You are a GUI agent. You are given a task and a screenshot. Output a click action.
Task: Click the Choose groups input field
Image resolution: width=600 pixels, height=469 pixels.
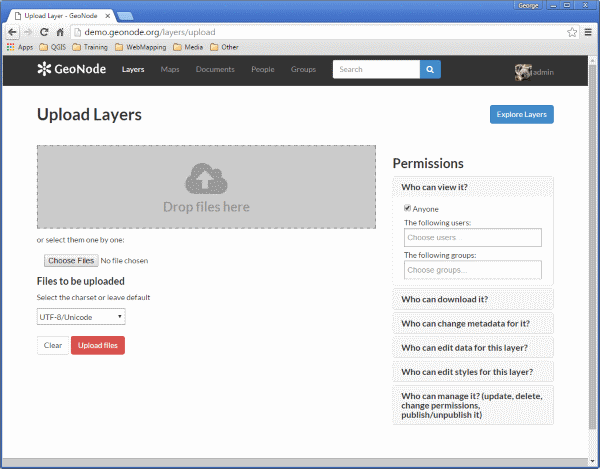[x=473, y=270]
